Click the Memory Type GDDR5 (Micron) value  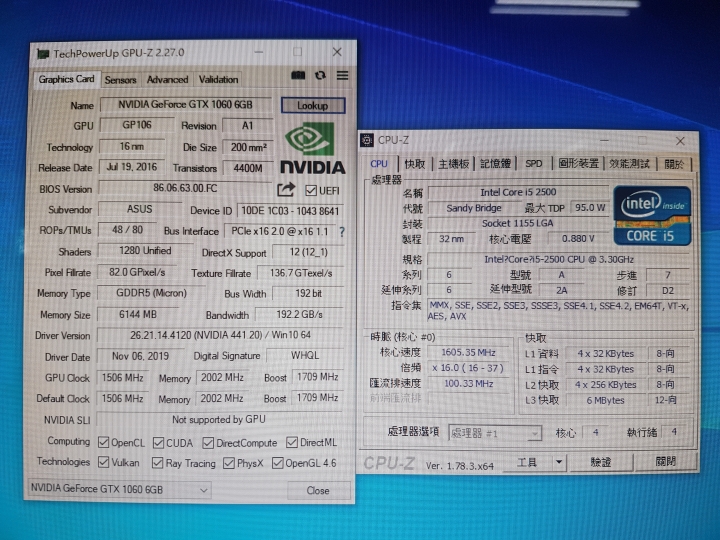tap(151, 293)
